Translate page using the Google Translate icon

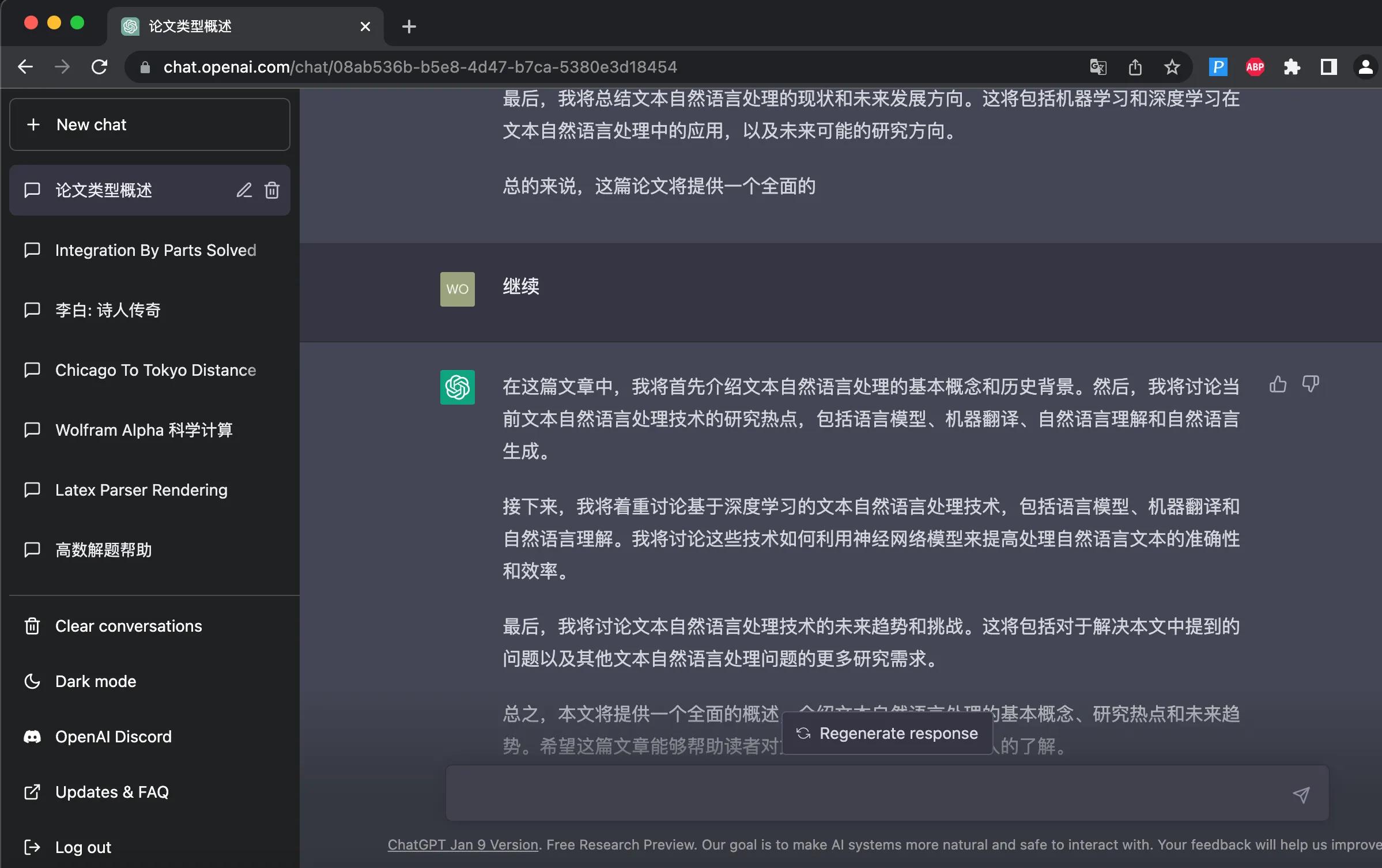(1097, 66)
